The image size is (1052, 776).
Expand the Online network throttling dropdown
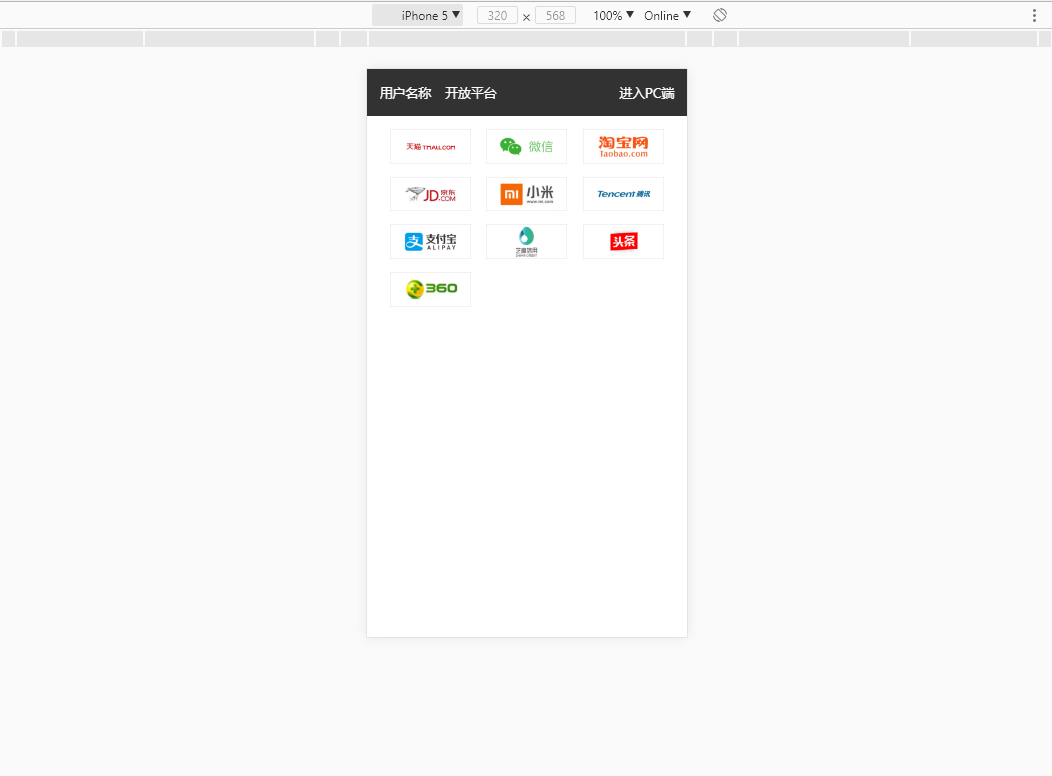[x=668, y=15]
